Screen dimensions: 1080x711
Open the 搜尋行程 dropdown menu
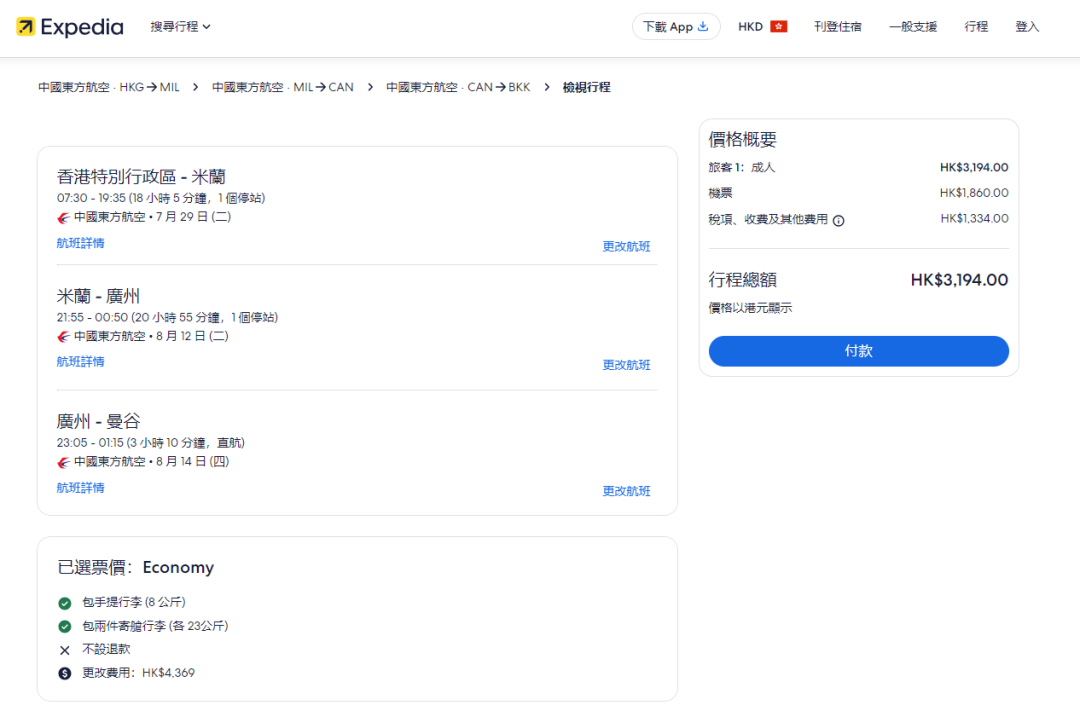tap(180, 27)
